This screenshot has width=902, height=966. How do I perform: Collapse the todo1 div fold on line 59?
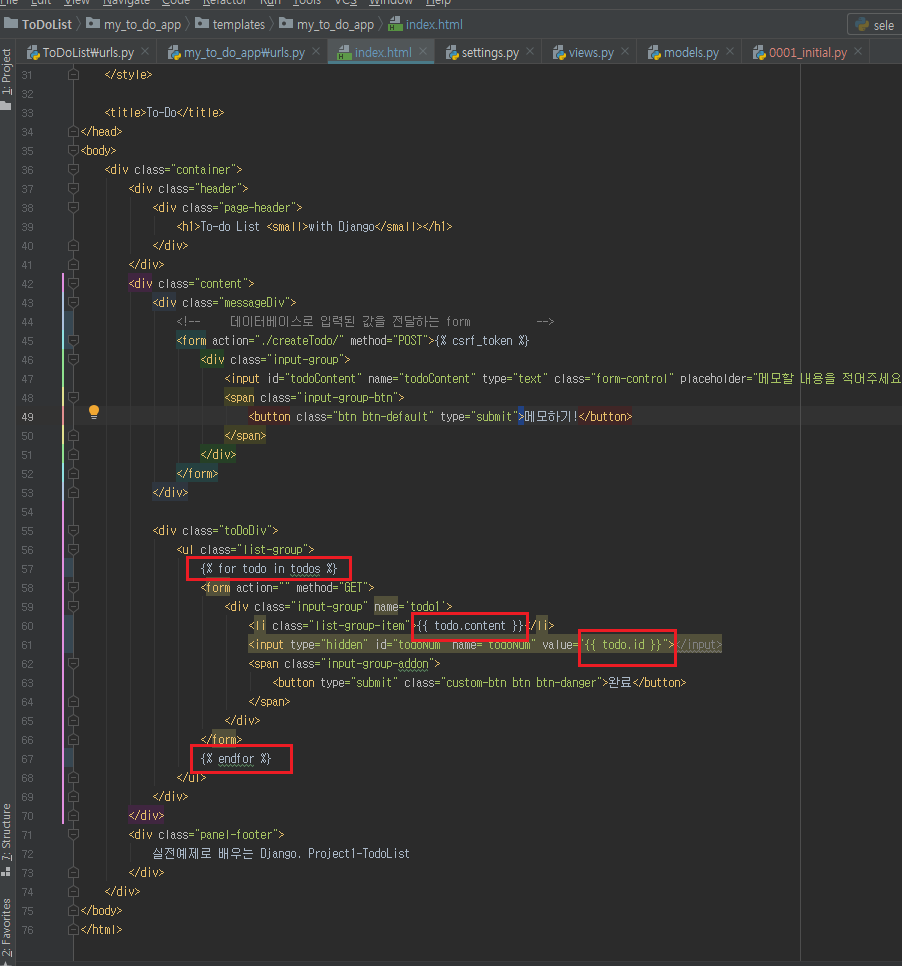[x=73, y=607]
